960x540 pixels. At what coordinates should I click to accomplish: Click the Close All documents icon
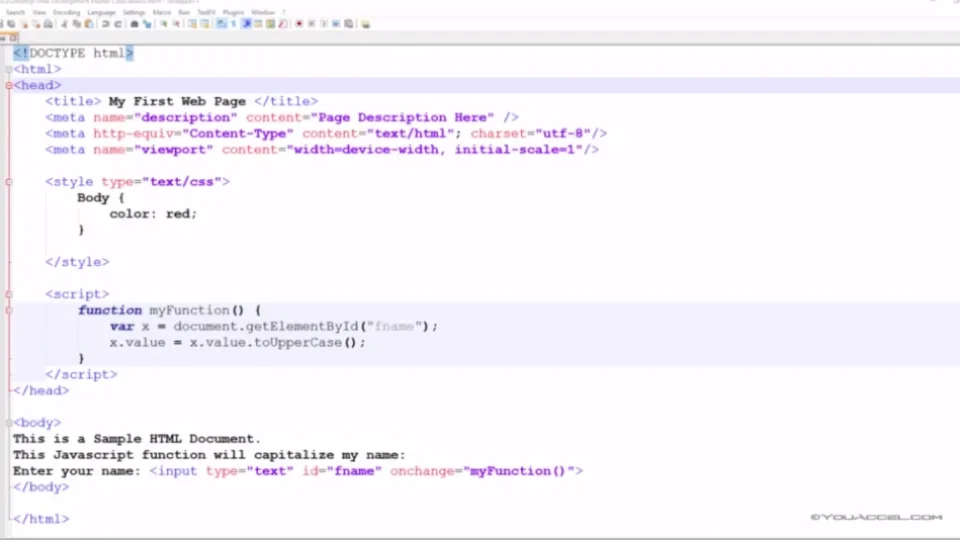point(36,24)
